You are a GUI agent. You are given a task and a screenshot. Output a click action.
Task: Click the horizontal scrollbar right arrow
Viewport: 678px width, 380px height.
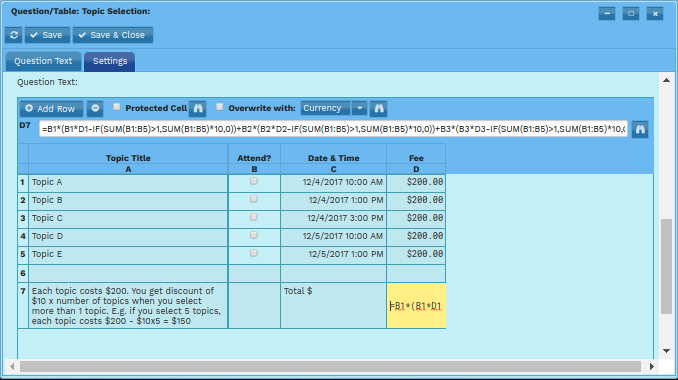click(x=652, y=367)
